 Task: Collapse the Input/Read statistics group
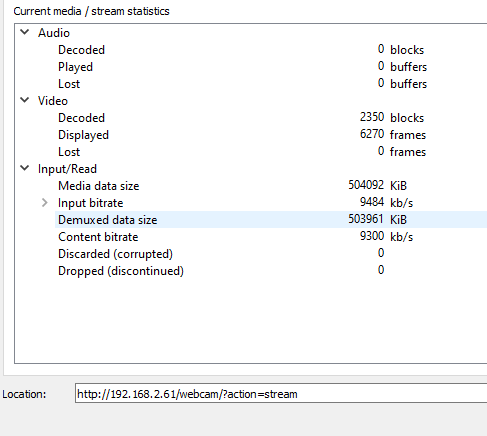click(25, 168)
